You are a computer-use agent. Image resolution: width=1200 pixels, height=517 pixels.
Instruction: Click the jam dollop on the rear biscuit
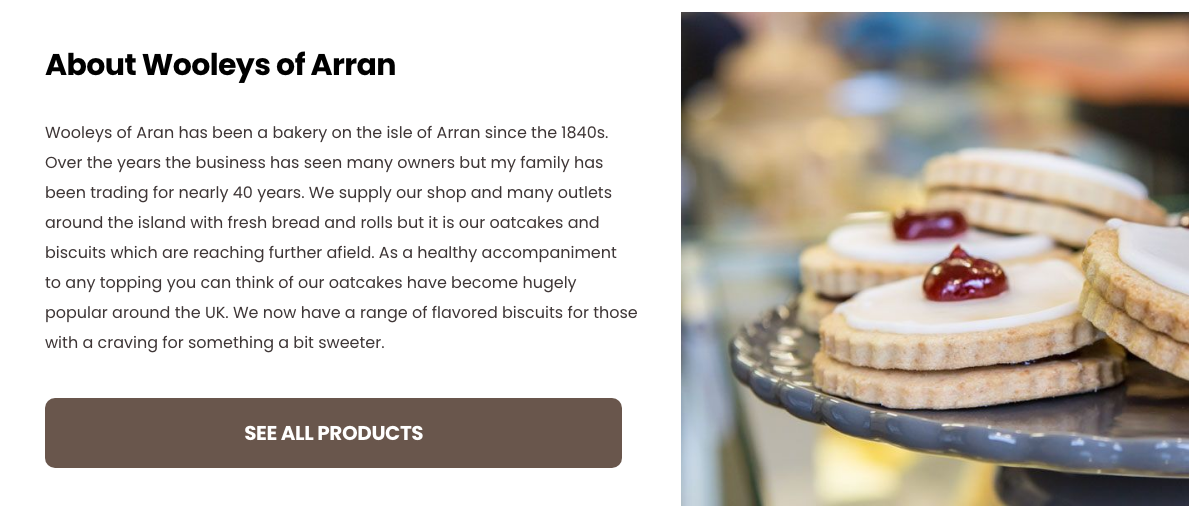coord(929,223)
